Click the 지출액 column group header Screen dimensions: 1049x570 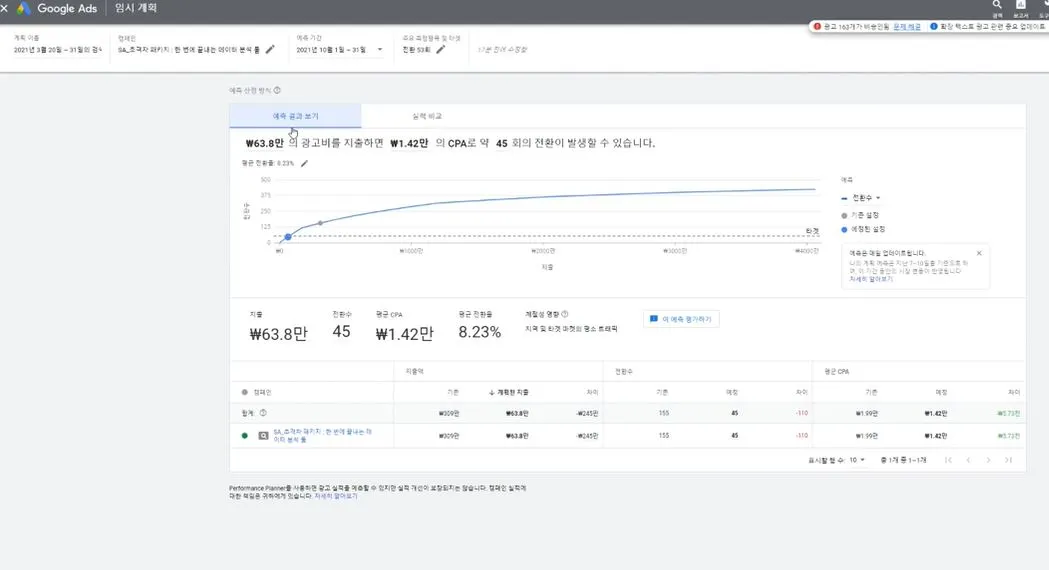point(414,371)
